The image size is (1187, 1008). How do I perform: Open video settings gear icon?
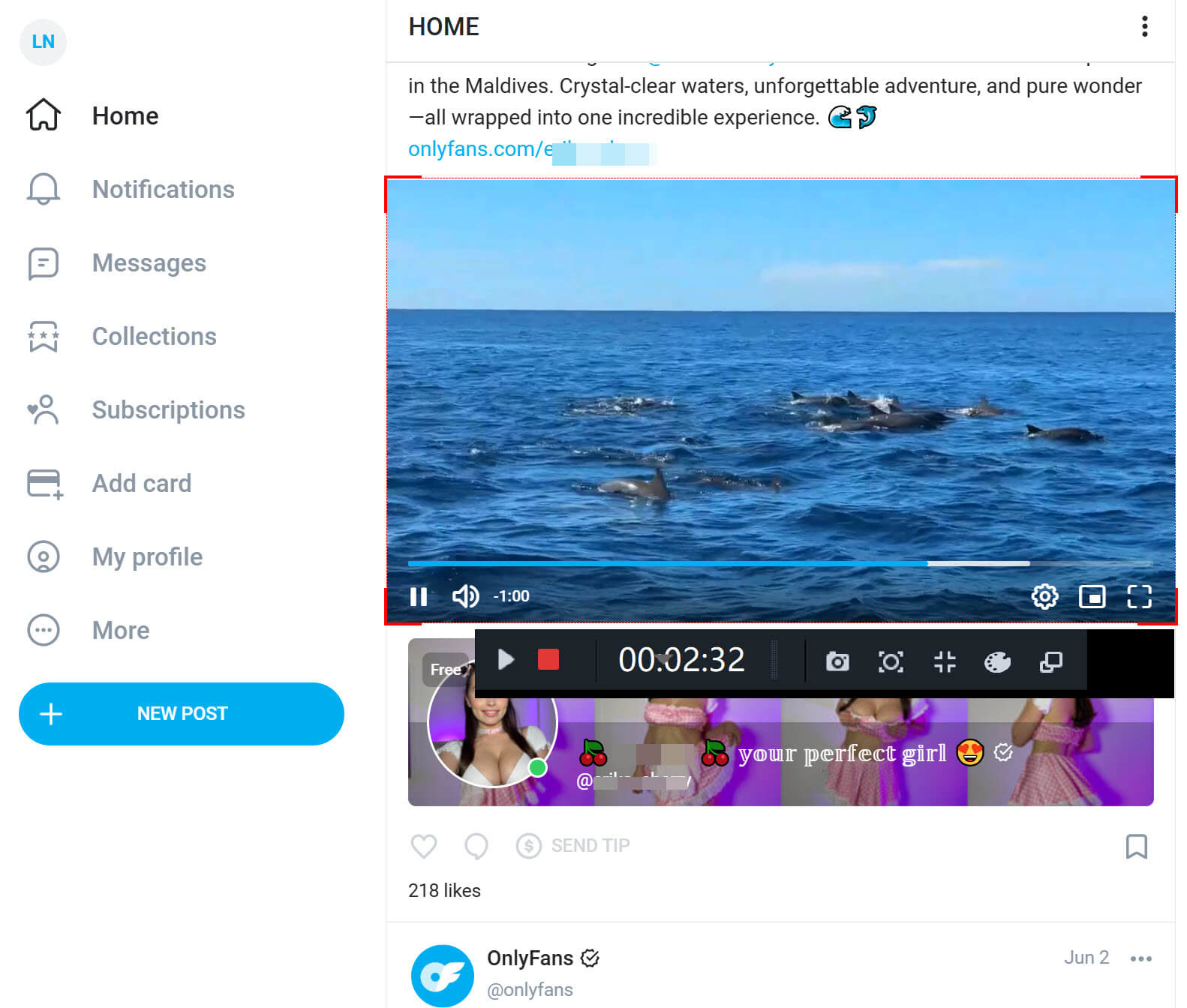(x=1044, y=596)
